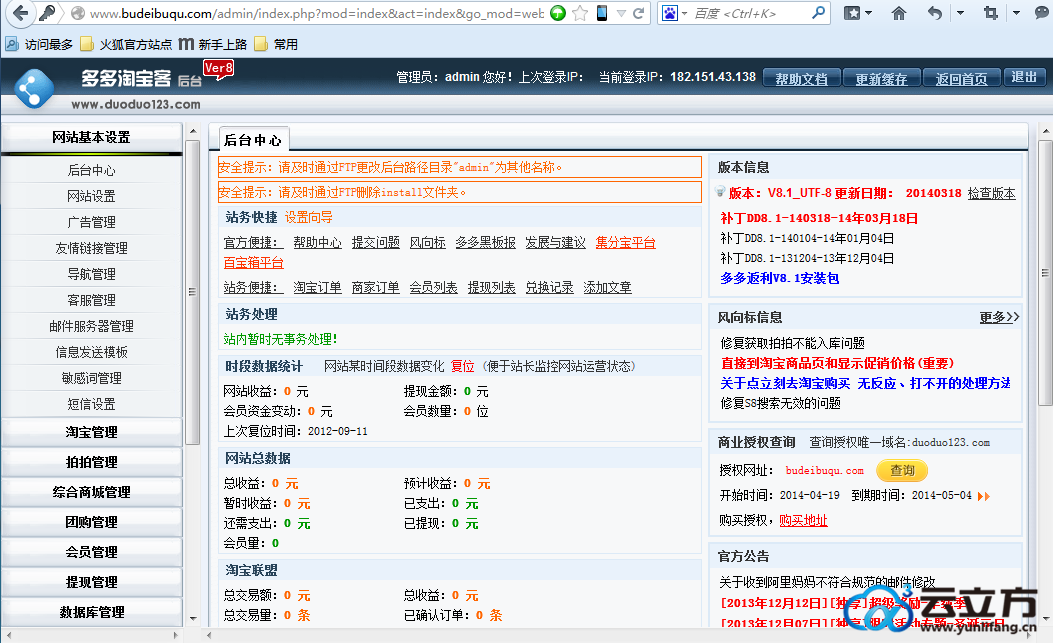
Task: Click the yellow 查询 button
Action: point(902,470)
